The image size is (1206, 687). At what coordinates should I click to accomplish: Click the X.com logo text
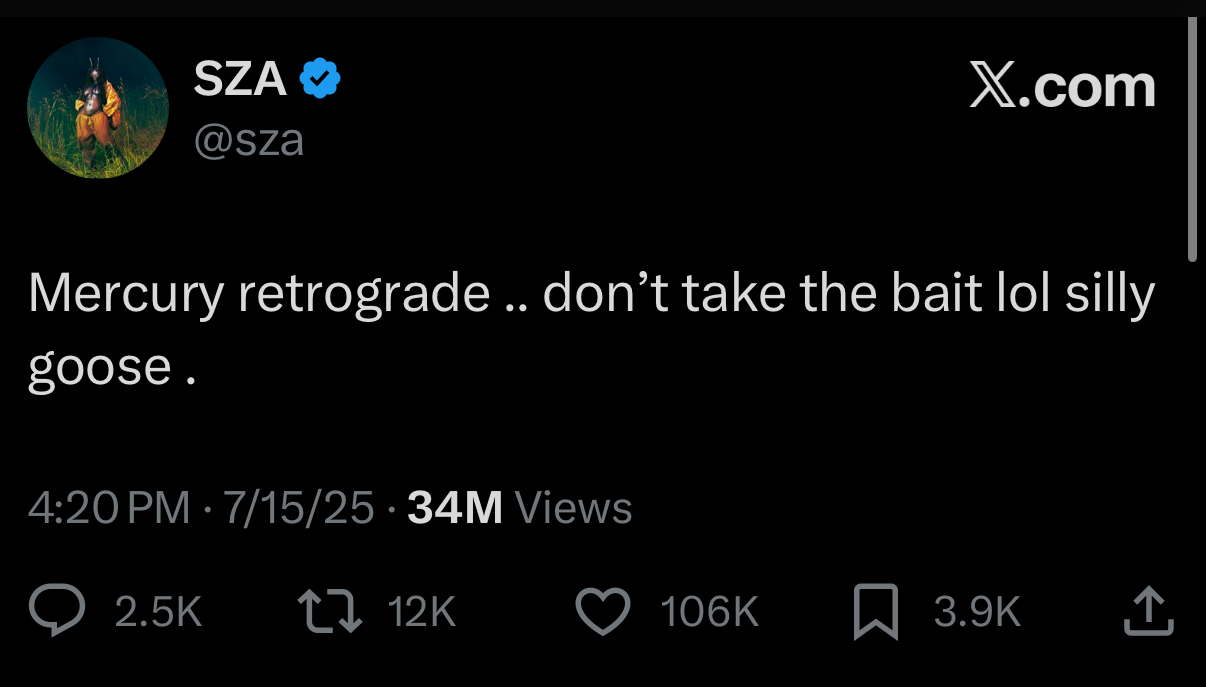[x=1062, y=87]
